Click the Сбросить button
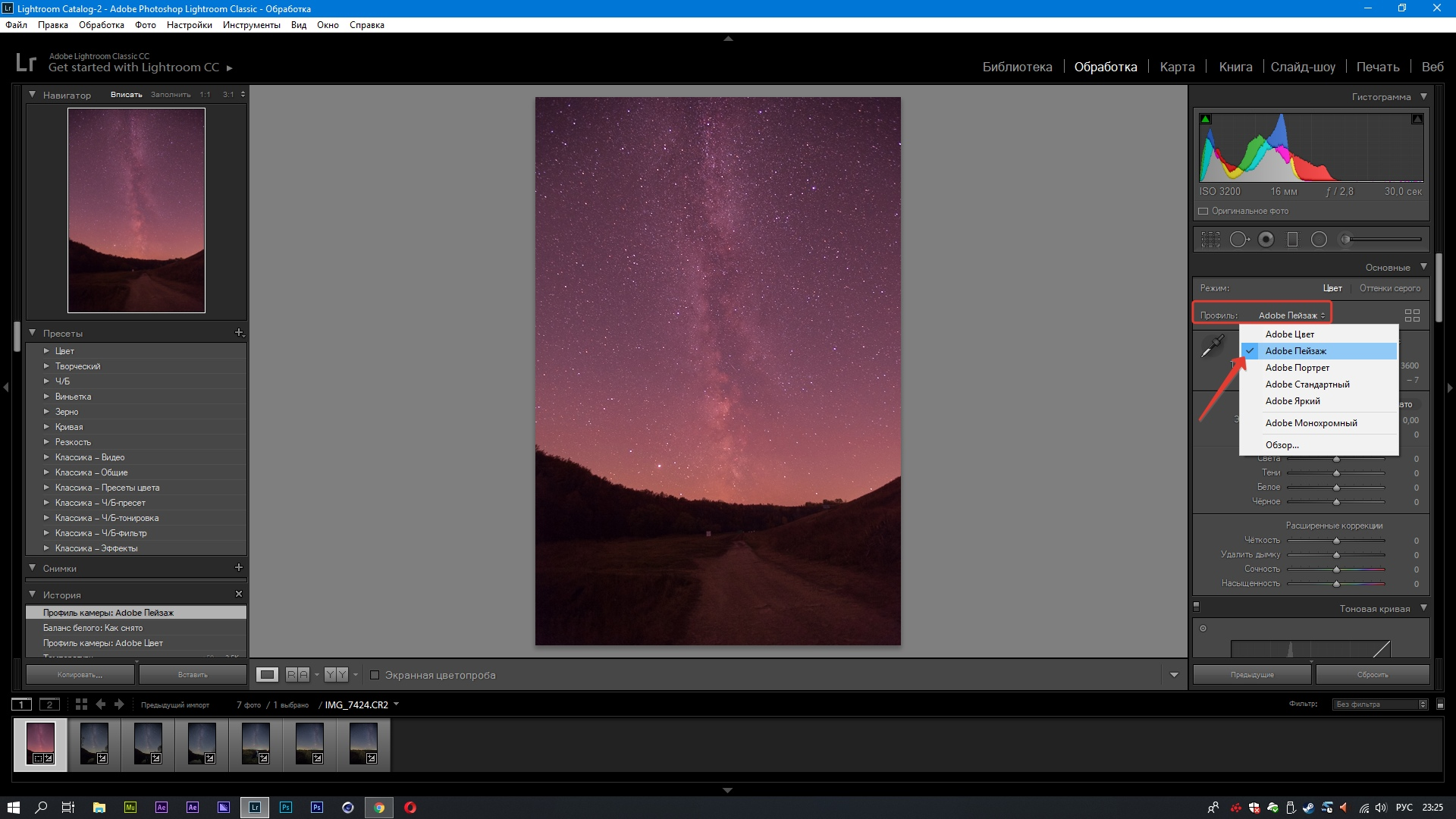 click(x=1373, y=674)
